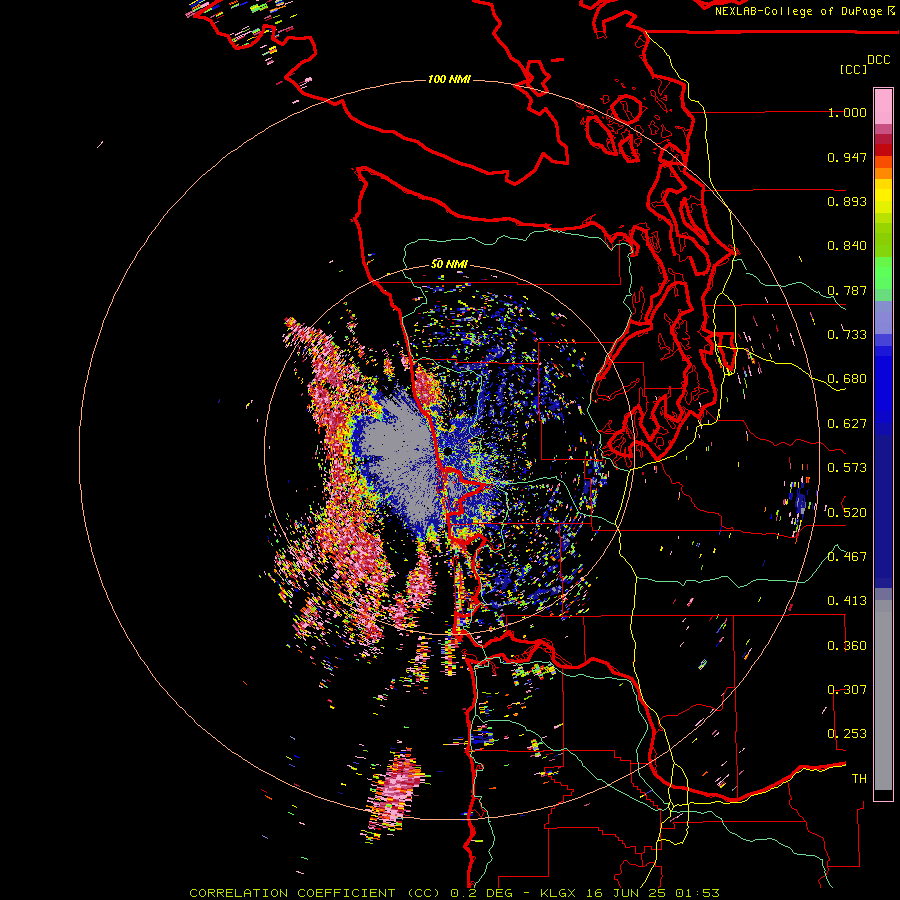
Task: Click the 16 JUN 25 01:53 timestamp
Action: coord(651,893)
